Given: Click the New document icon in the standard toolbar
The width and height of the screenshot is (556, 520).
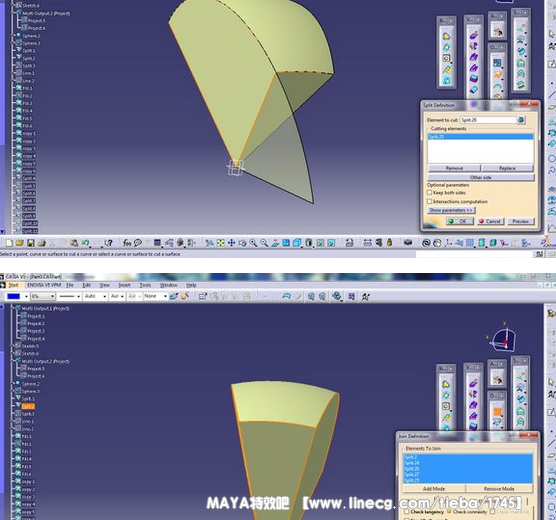Looking at the screenshot, I should 9,243.
